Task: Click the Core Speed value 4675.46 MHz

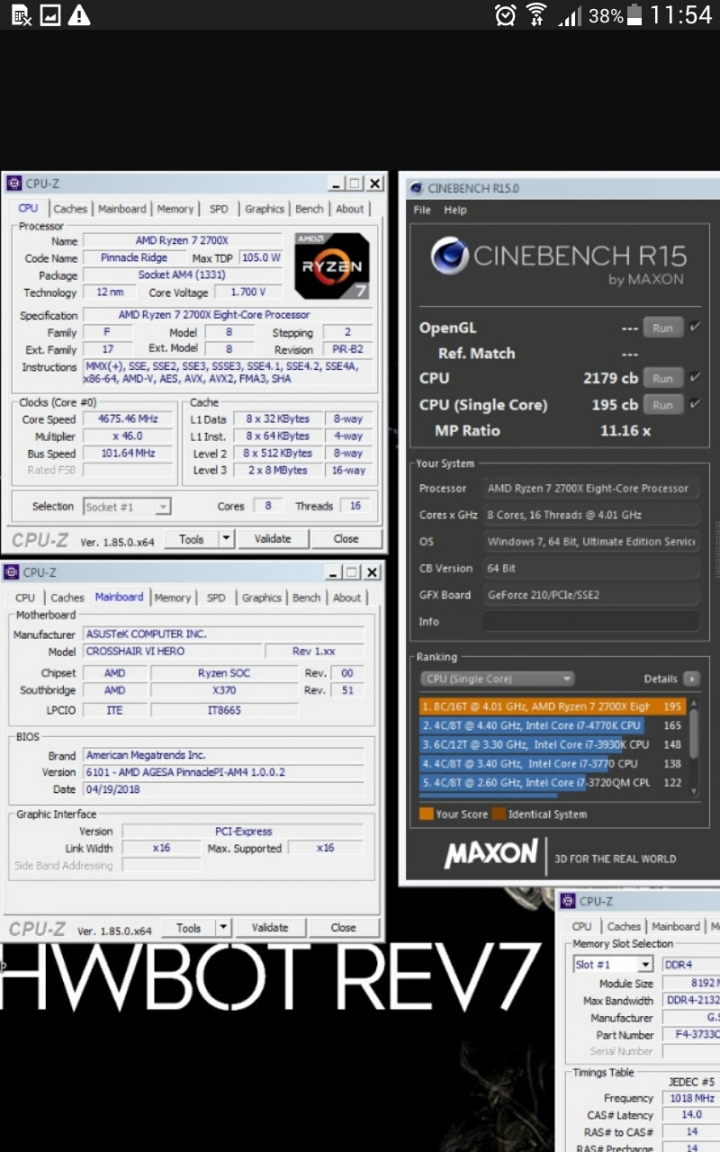Action: point(128,420)
